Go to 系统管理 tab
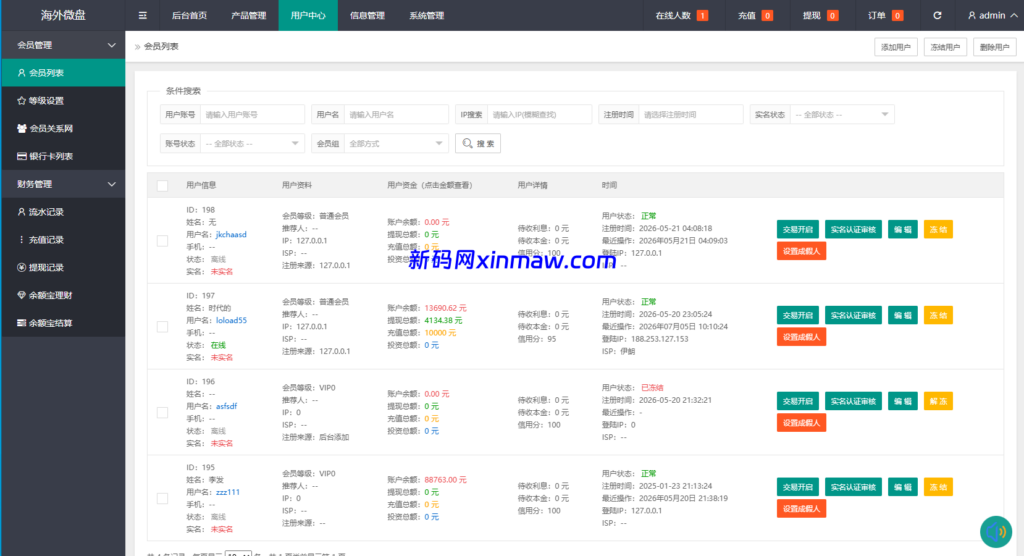The height and width of the screenshot is (556, 1024). (426, 16)
